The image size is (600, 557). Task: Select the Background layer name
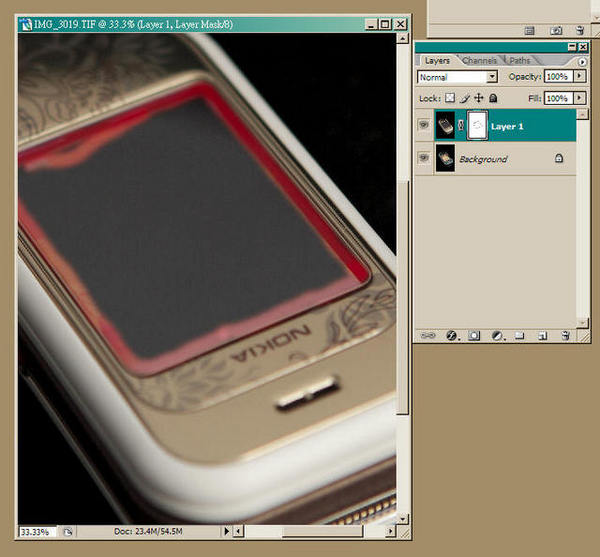[483, 159]
